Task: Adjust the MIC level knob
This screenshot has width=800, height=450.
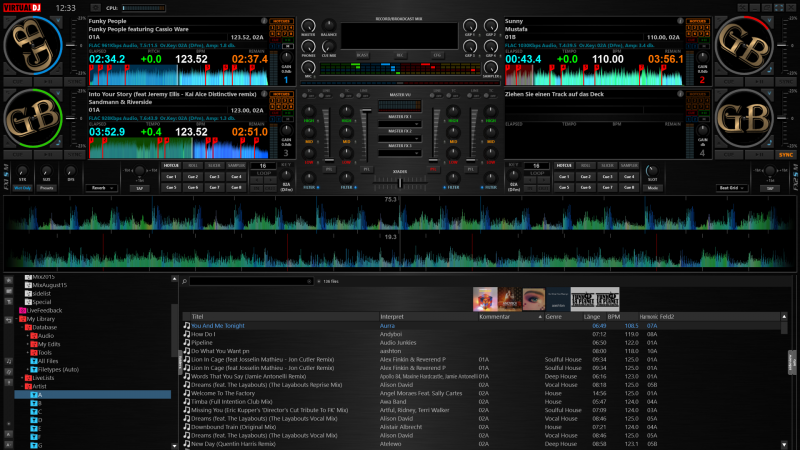Action: point(308,67)
